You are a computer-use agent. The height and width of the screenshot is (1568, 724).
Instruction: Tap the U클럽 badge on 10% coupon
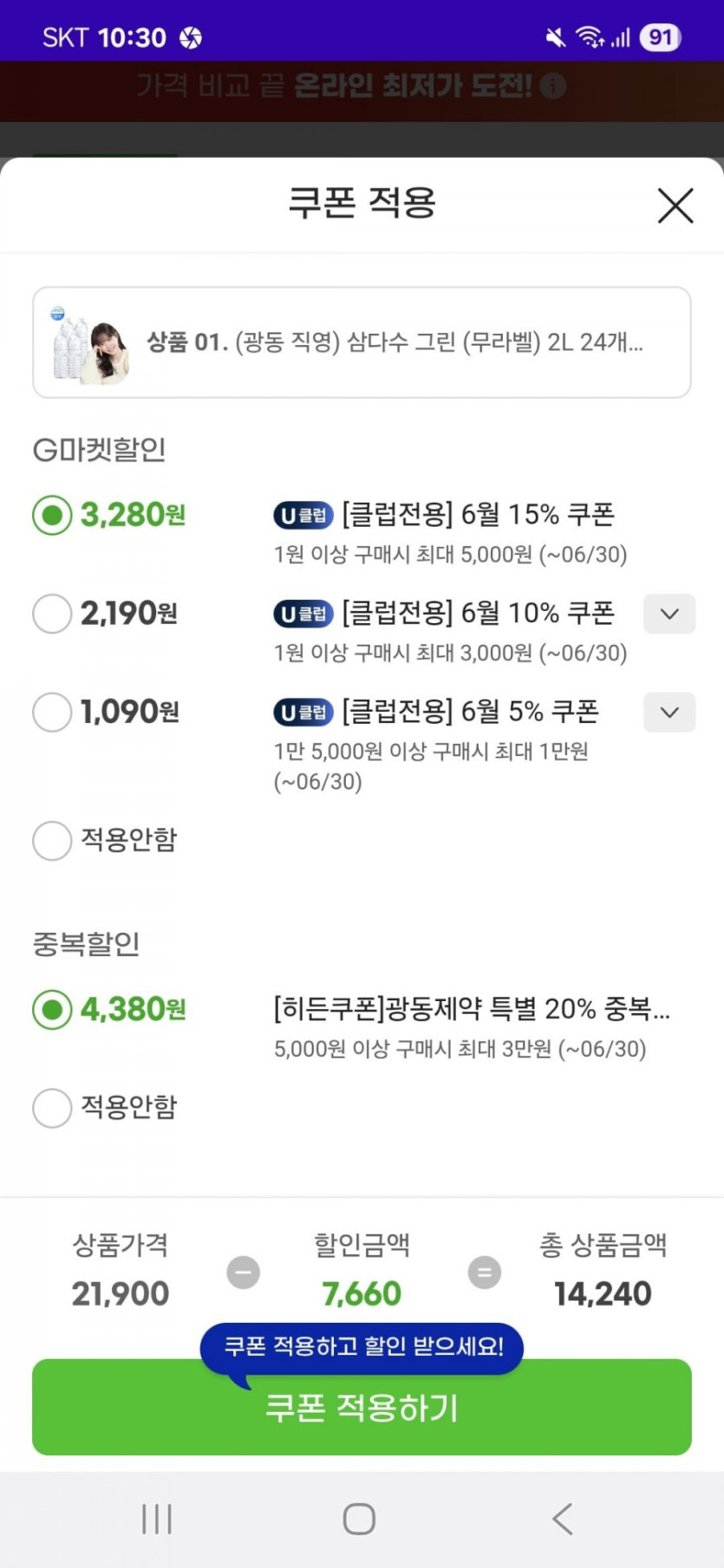(x=303, y=615)
